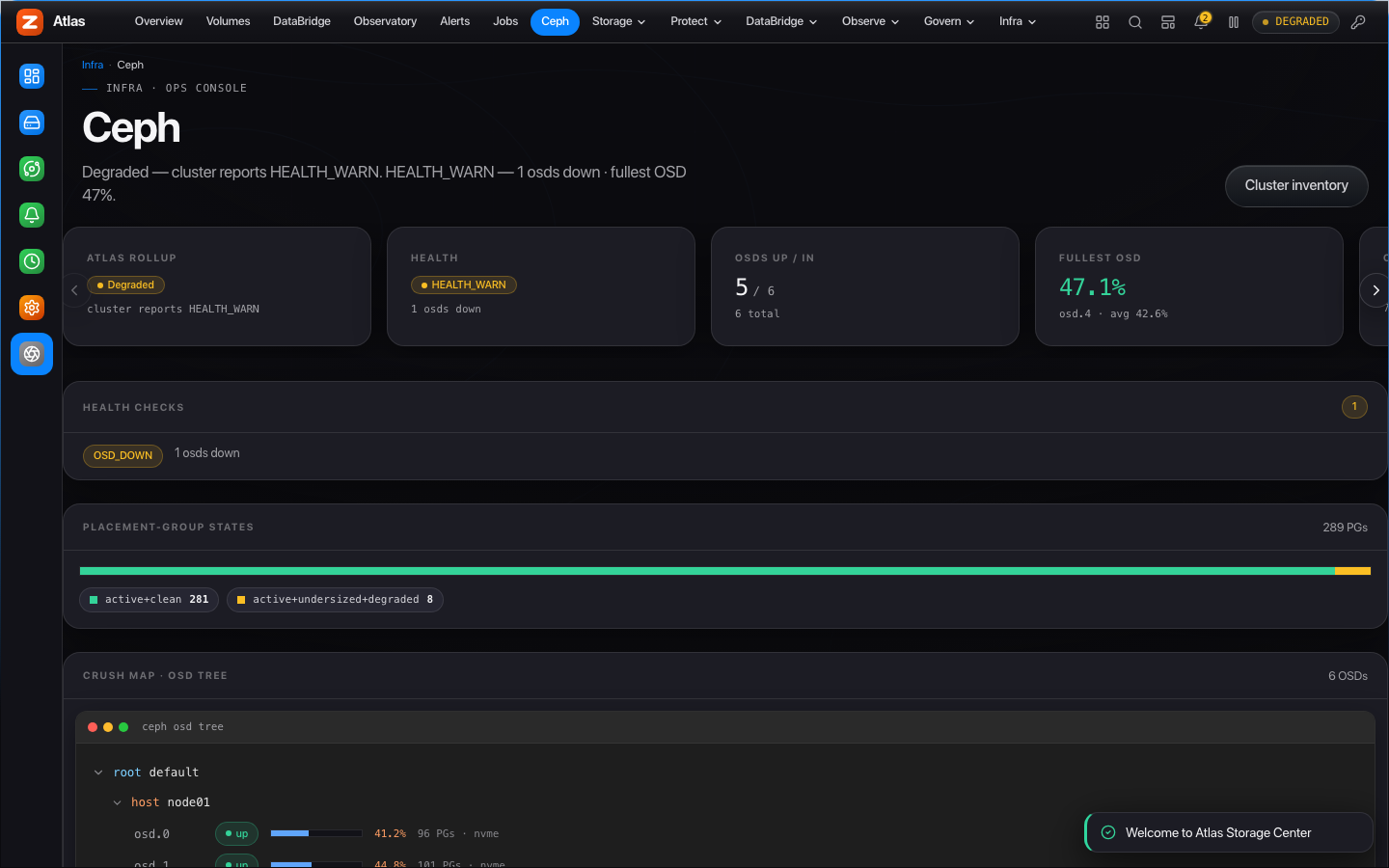
Task: Collapse the host node01 tree node
Action: click(118, 802)
